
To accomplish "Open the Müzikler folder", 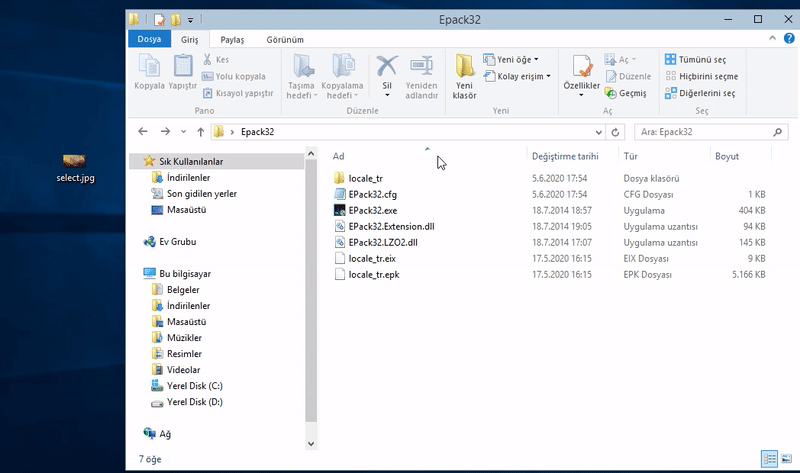I will pos(184,338).
